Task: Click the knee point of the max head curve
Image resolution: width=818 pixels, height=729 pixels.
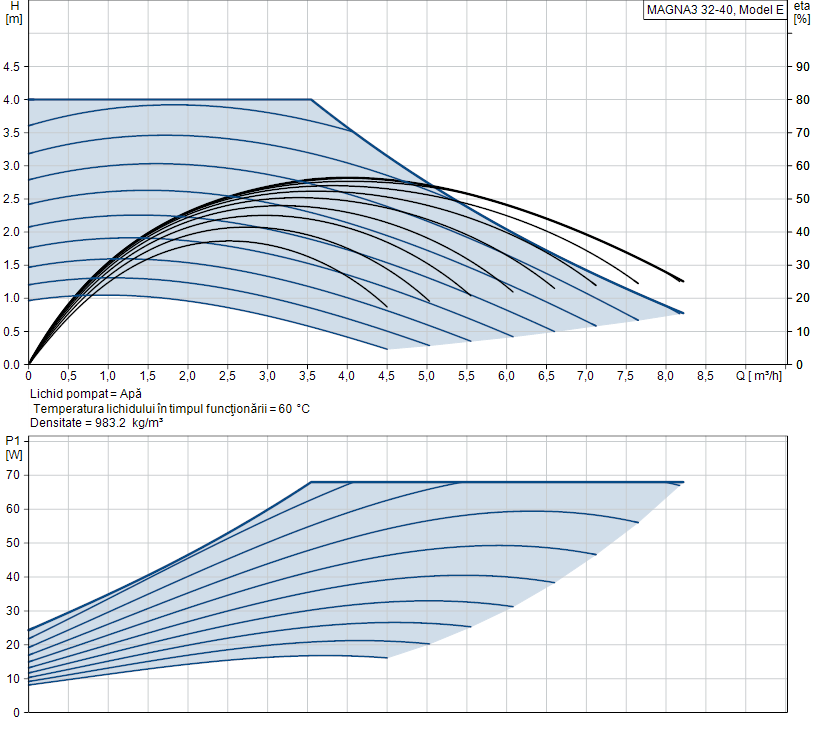Action: click(x=311, y=99)
